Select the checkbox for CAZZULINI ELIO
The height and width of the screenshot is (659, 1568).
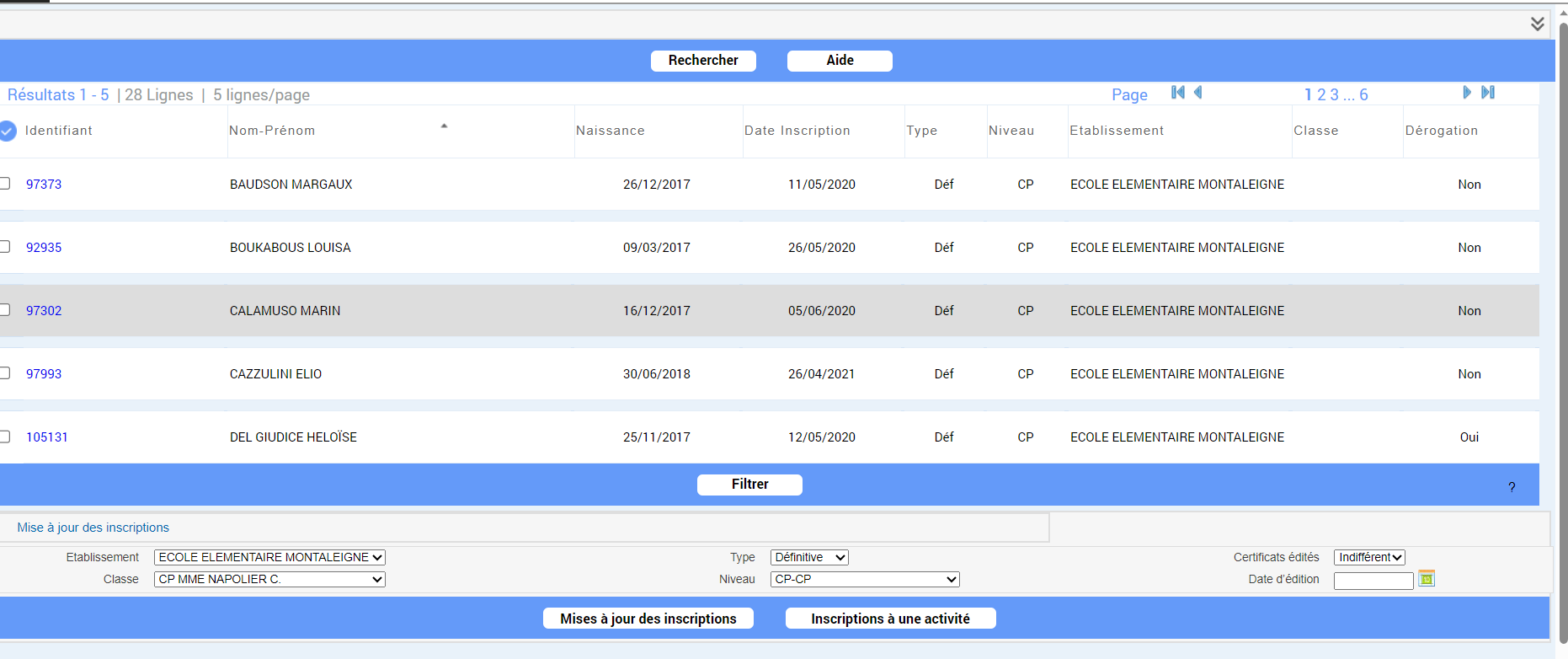(5, 373)
